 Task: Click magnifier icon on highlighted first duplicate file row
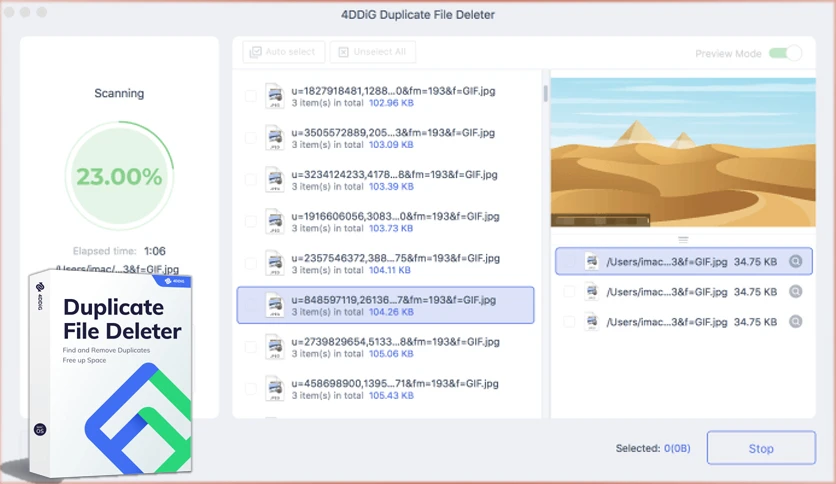pyautogui.click(x=795, y=261)
